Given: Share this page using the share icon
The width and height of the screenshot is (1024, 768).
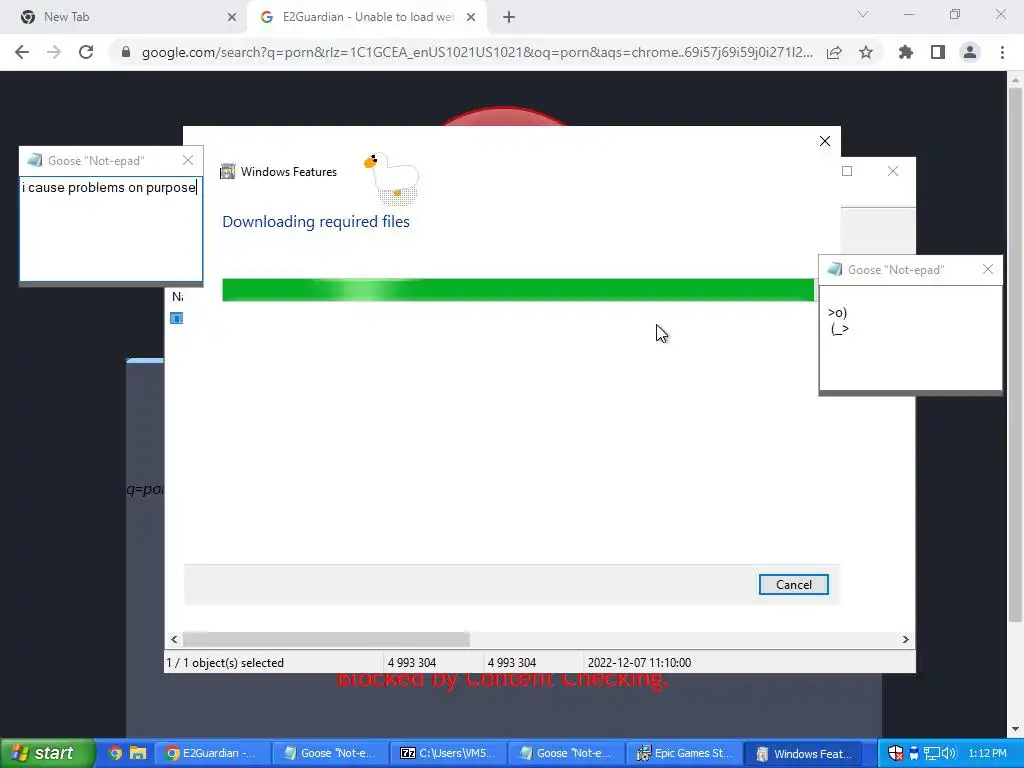Looking at the screenshot, I should click(x=834, y=52).
